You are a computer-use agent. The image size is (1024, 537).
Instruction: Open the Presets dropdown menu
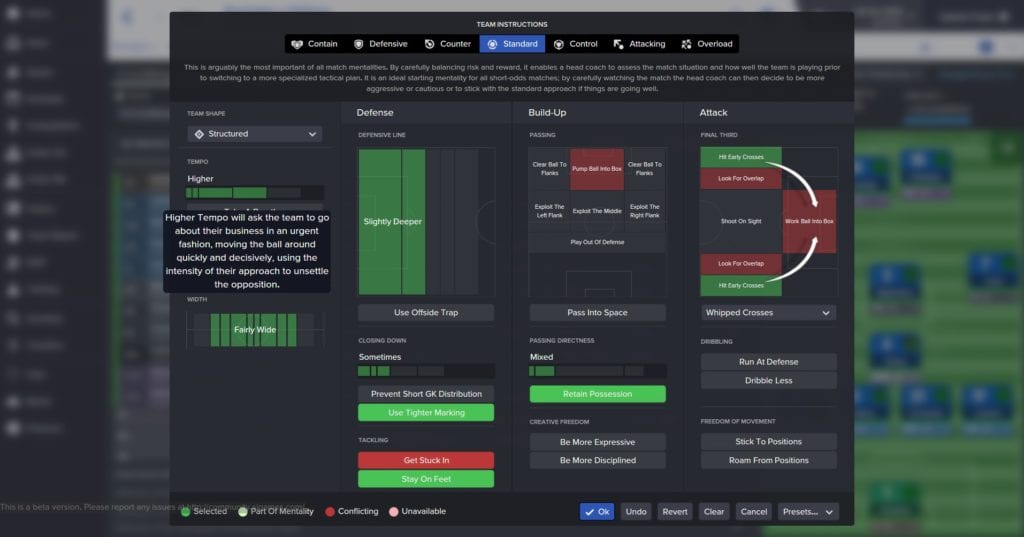[808, 511]
